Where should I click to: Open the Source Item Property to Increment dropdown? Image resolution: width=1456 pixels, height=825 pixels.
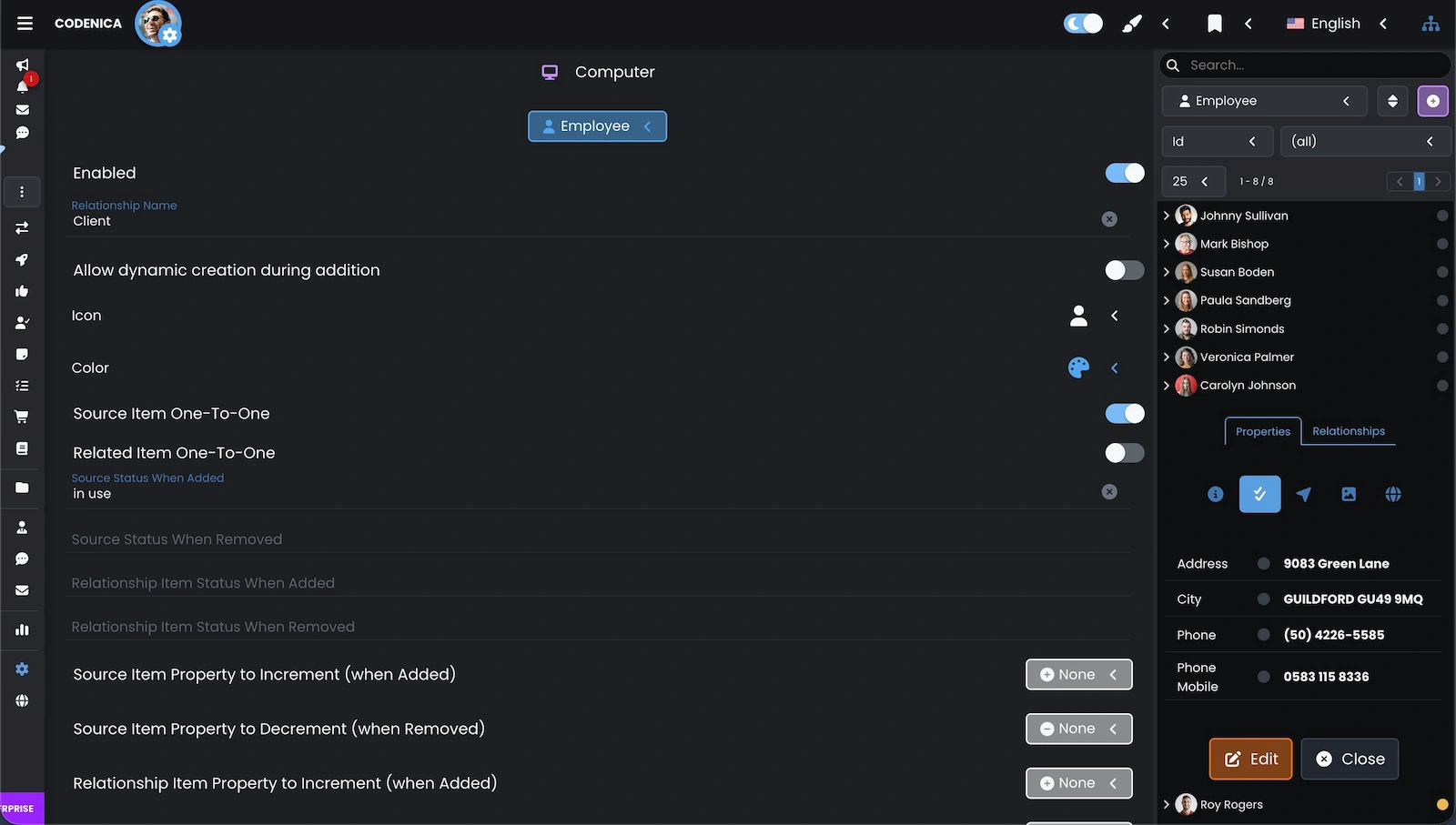click(x=1078, y=674)
